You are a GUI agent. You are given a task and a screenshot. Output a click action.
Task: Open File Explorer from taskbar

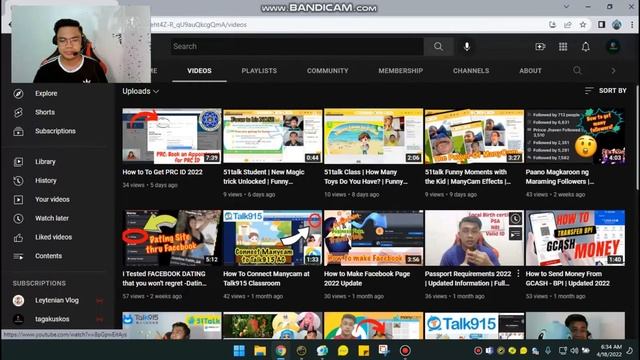[260, 351]
